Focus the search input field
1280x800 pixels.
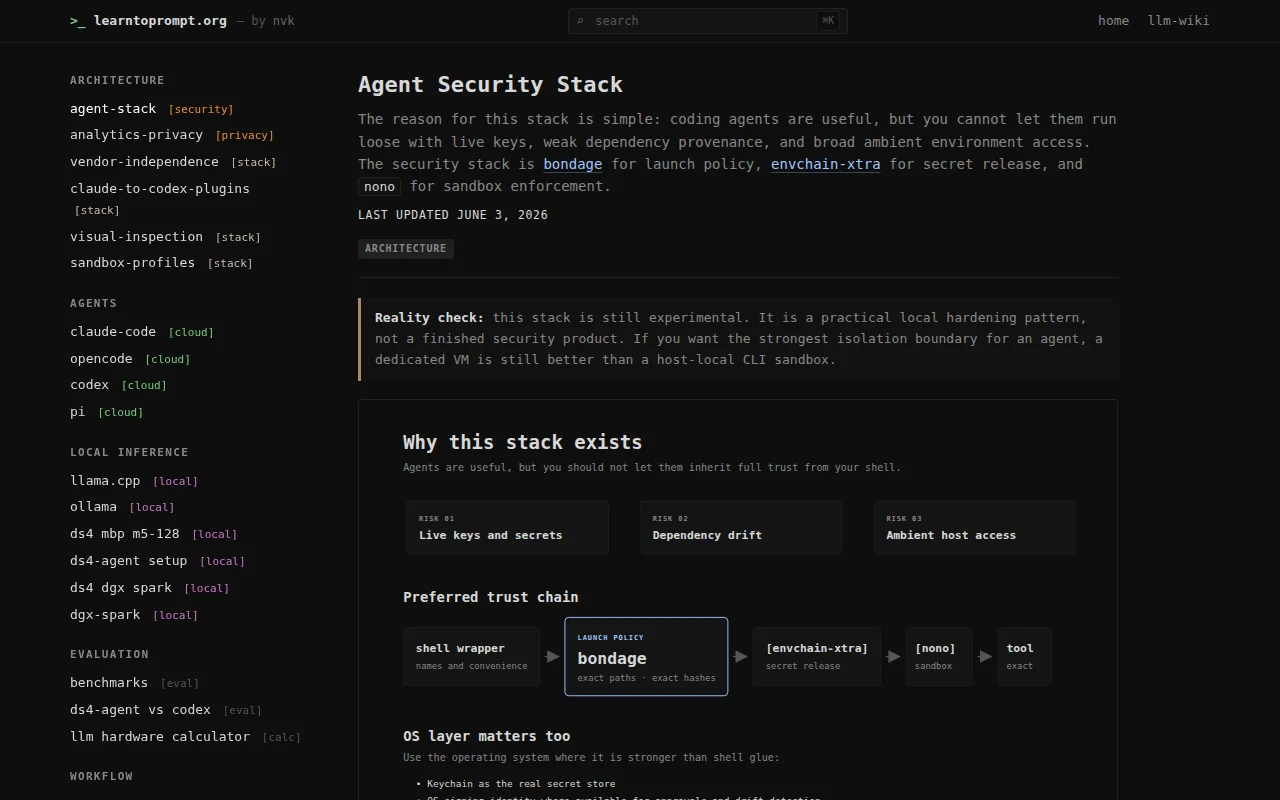[x=707, y=21]
